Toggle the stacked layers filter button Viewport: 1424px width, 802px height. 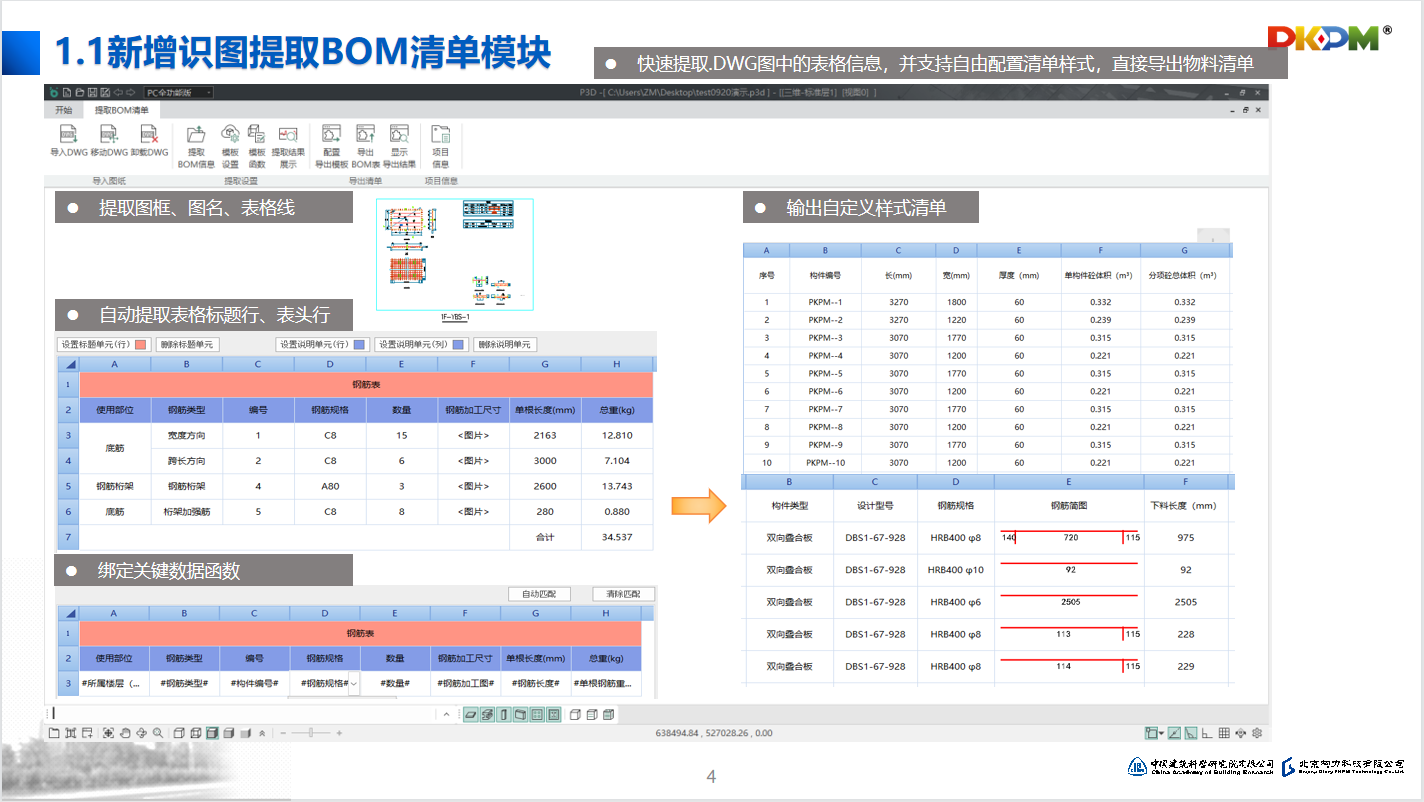pyautogui.click(x=488, y=714)
